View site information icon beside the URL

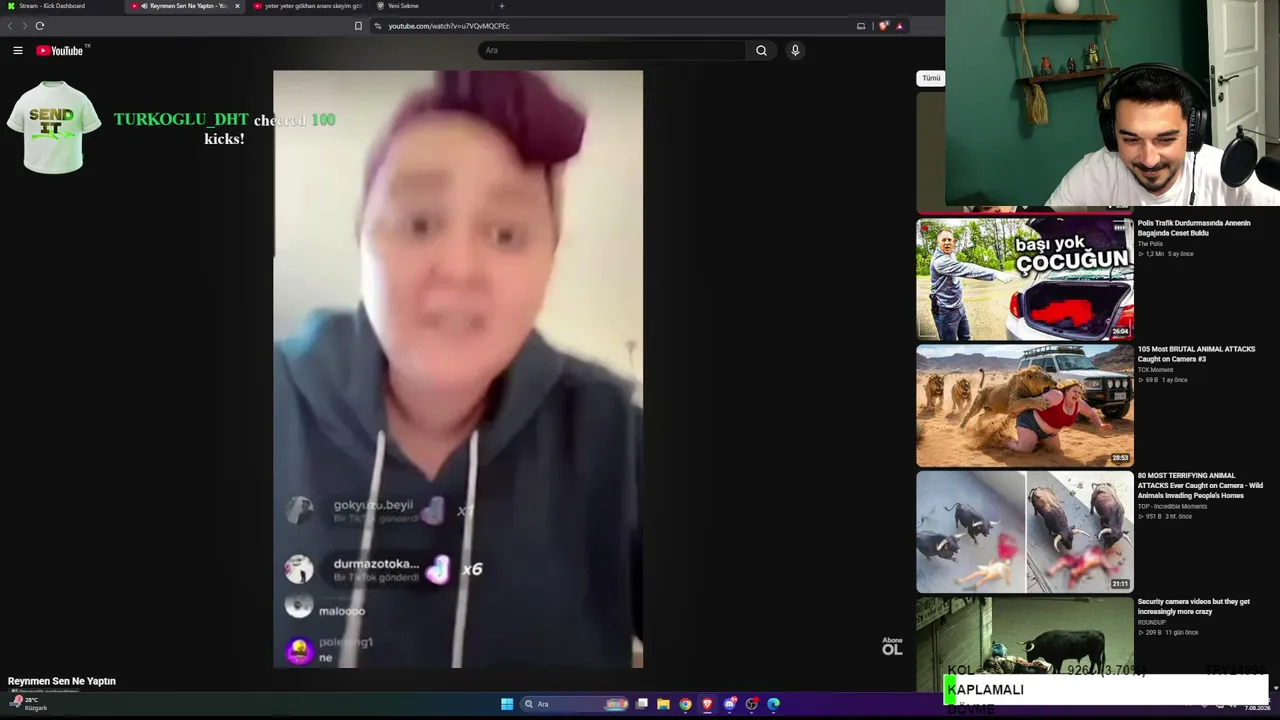tap(378, 26)
